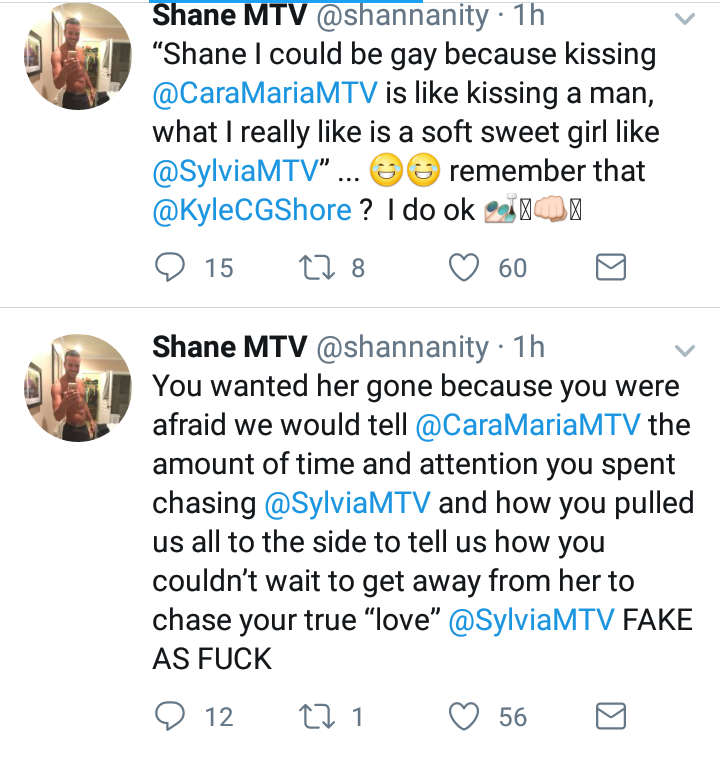Retweet the tweet with 8 retweets
This screenshot has height=760, width=720.
316,268
